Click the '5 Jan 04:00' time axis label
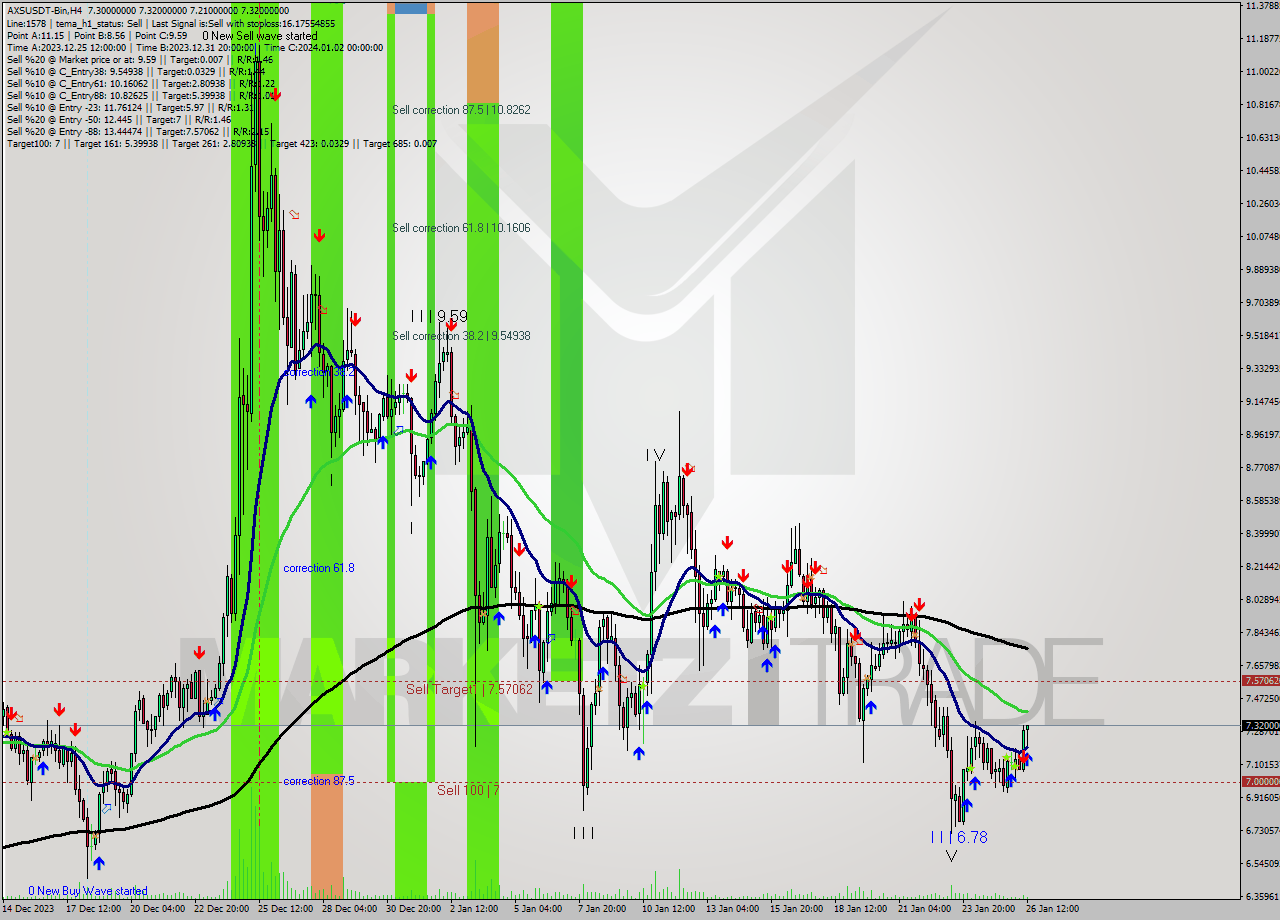Image resolution: width=1280 pixels, height=920 pixels. 539,909
